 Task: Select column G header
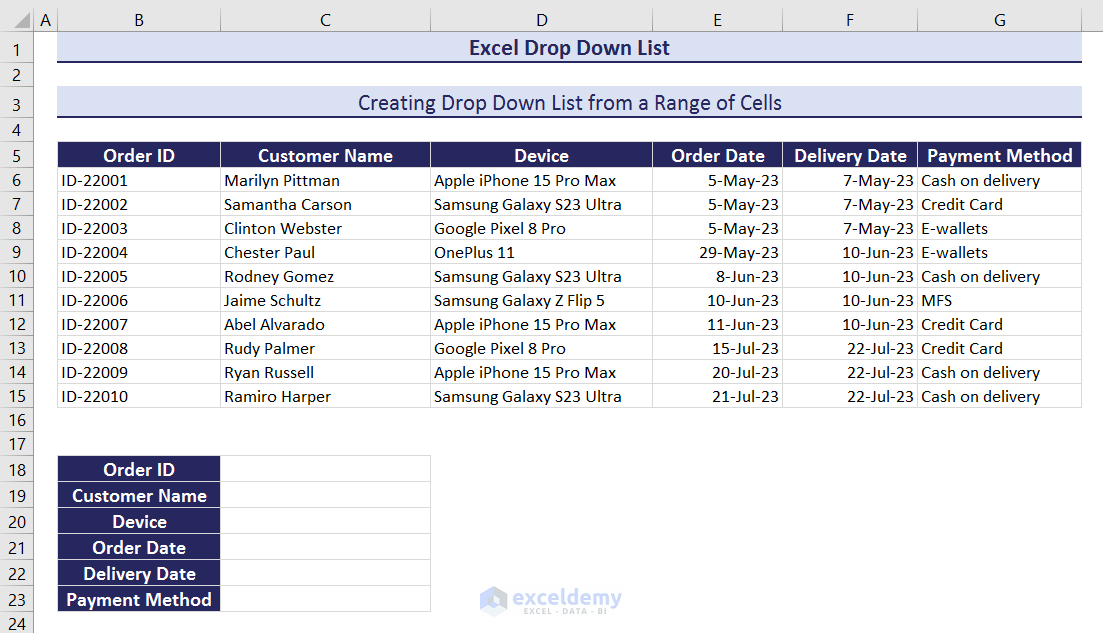1000,20
